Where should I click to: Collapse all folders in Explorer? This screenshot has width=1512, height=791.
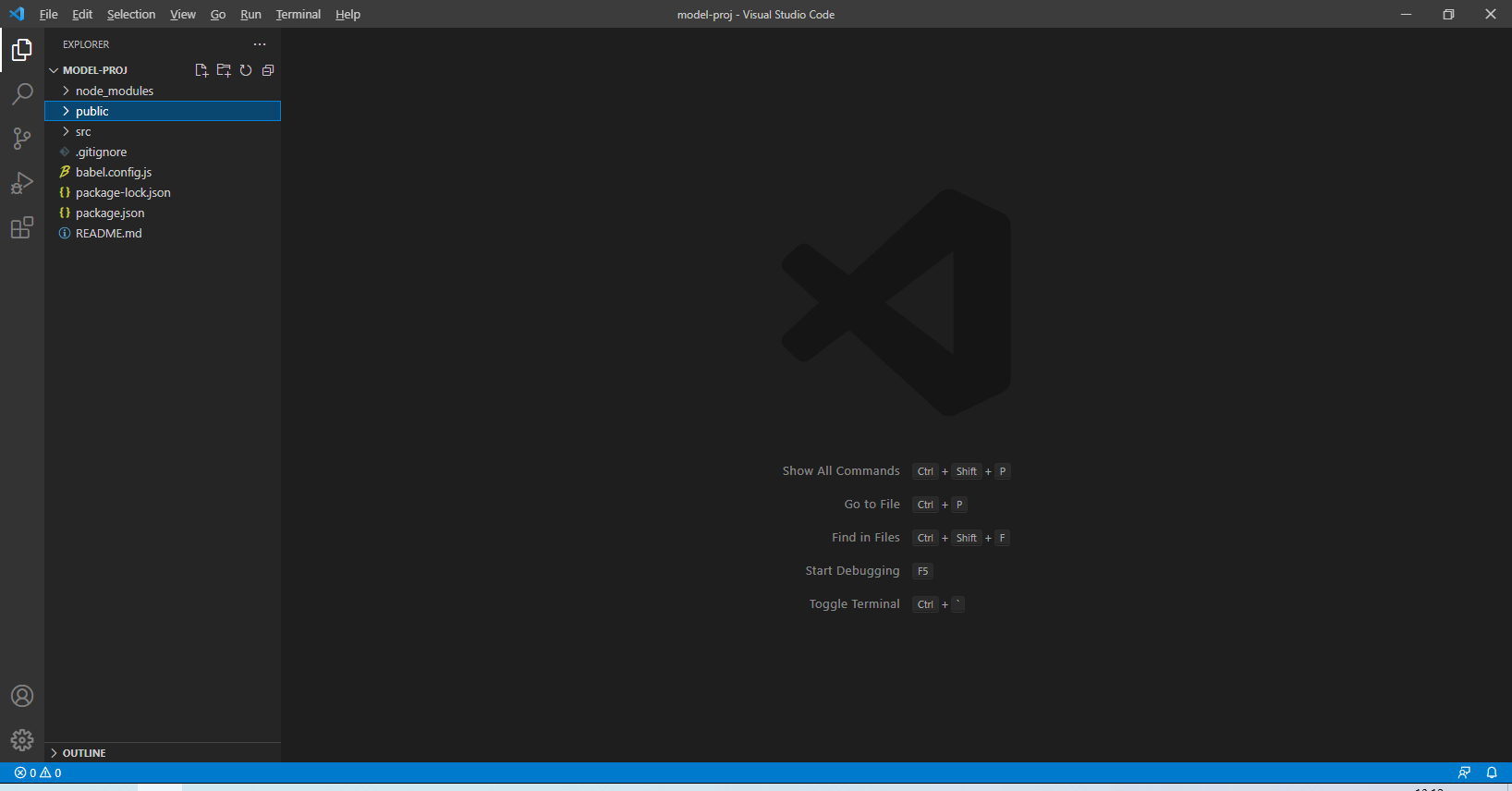click(268, 70)
